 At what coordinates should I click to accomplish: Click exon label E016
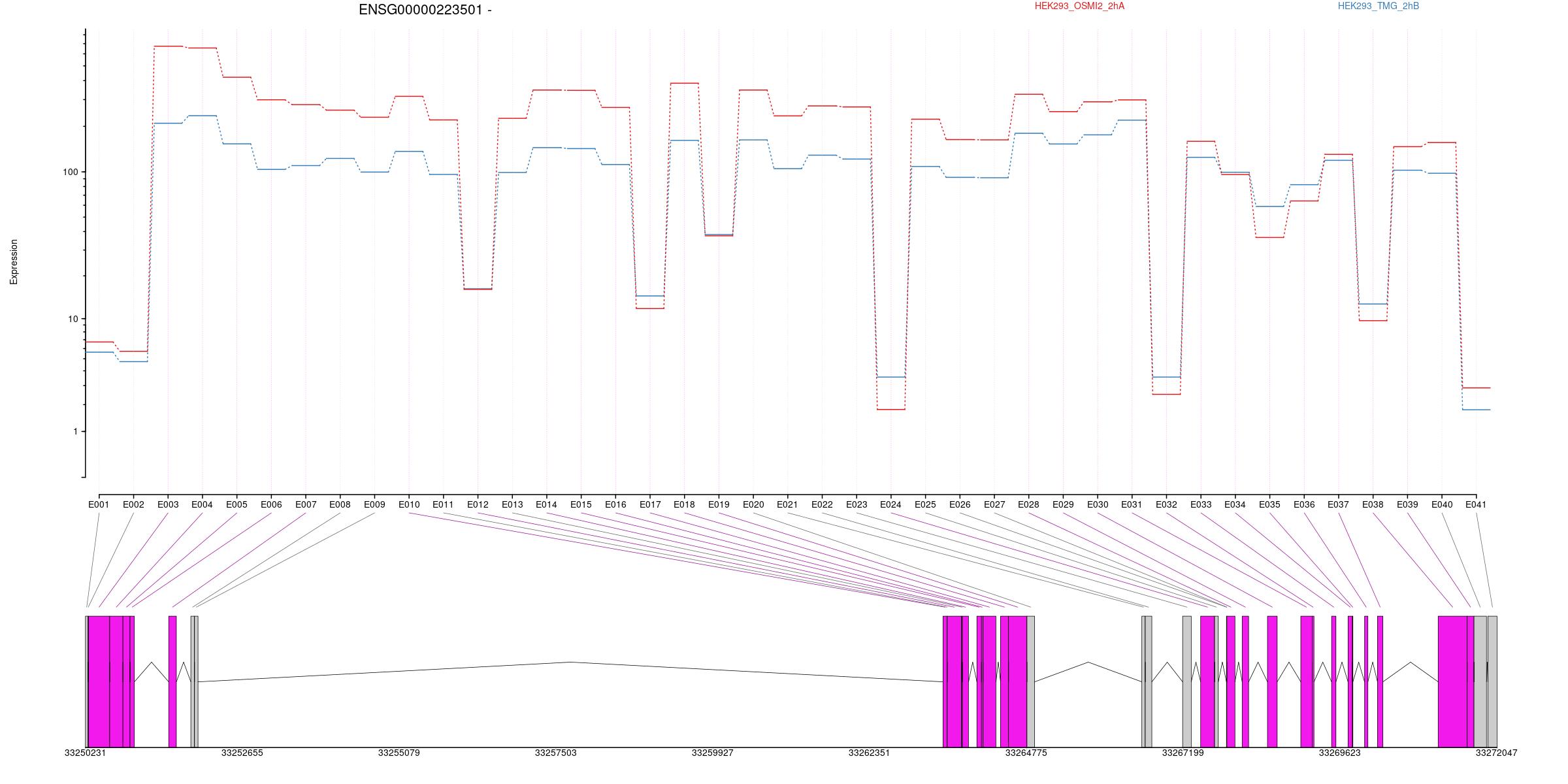615,504
